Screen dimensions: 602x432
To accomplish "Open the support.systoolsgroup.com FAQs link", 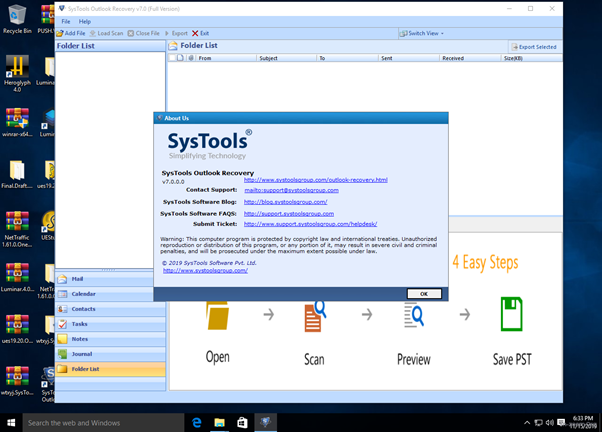I will pyautogui.click(x=289, y=214).
